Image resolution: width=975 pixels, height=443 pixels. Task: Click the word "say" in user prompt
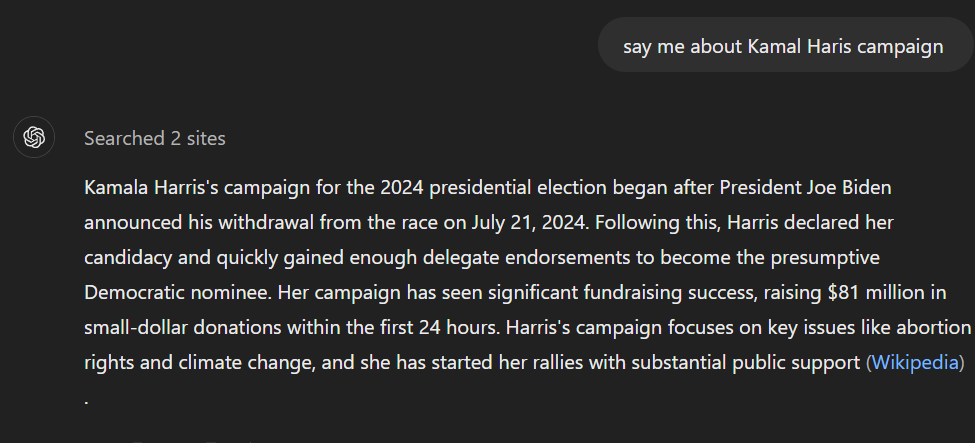coord(637,47)
